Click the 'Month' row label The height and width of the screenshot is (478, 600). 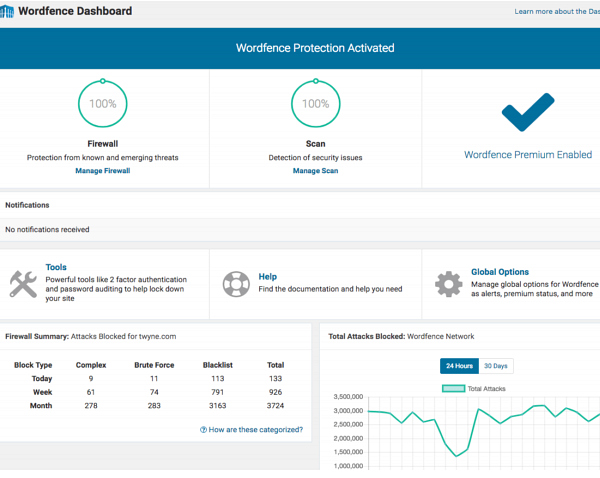41,406
